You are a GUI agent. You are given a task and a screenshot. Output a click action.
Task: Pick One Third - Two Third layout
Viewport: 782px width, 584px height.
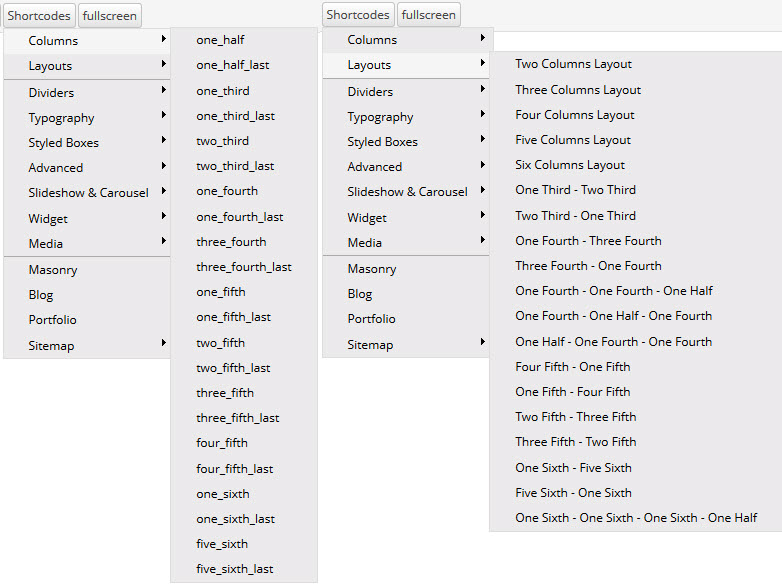click(x=575, y=190)
